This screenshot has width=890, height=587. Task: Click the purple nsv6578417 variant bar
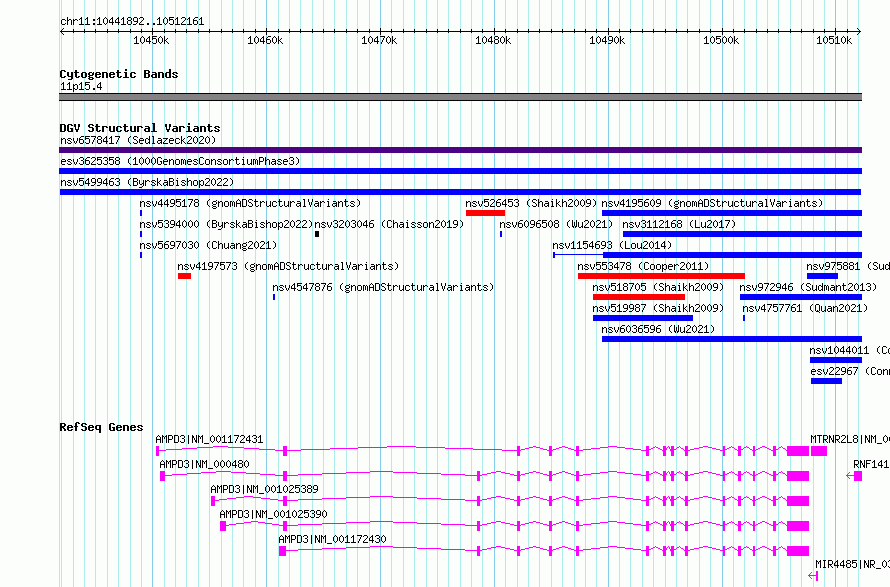point(460,150)
